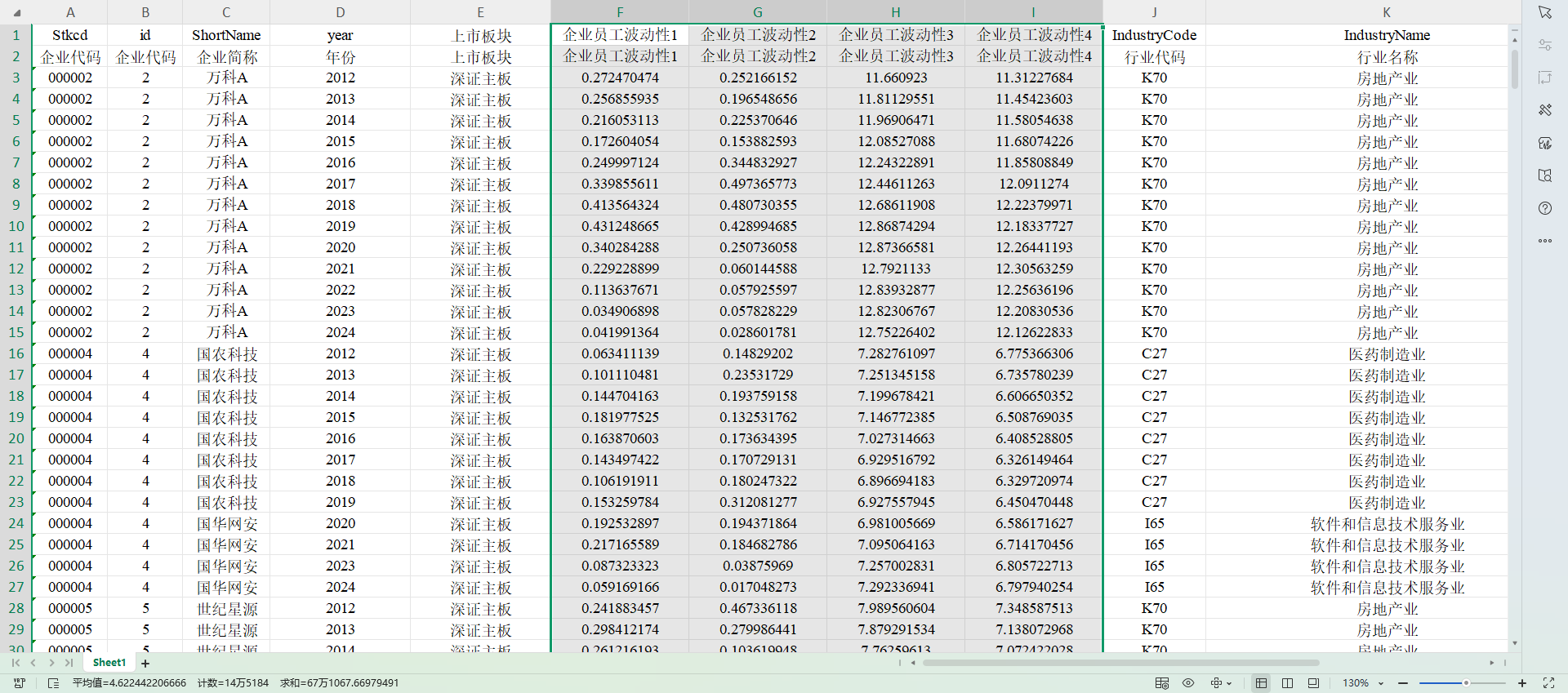
Task: Open the reading mode crosshair dropdown
Action: pos(1221,683)
